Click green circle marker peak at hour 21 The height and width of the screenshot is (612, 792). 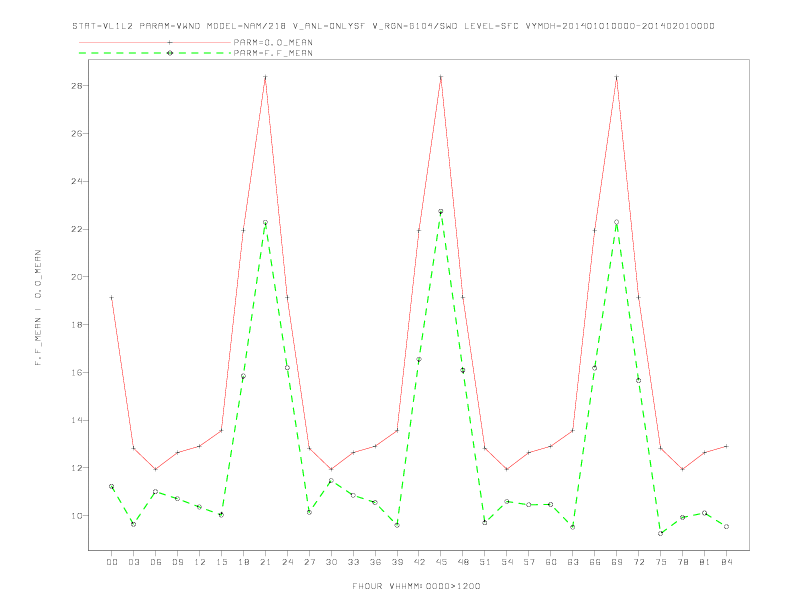click(x=265, y=223)
